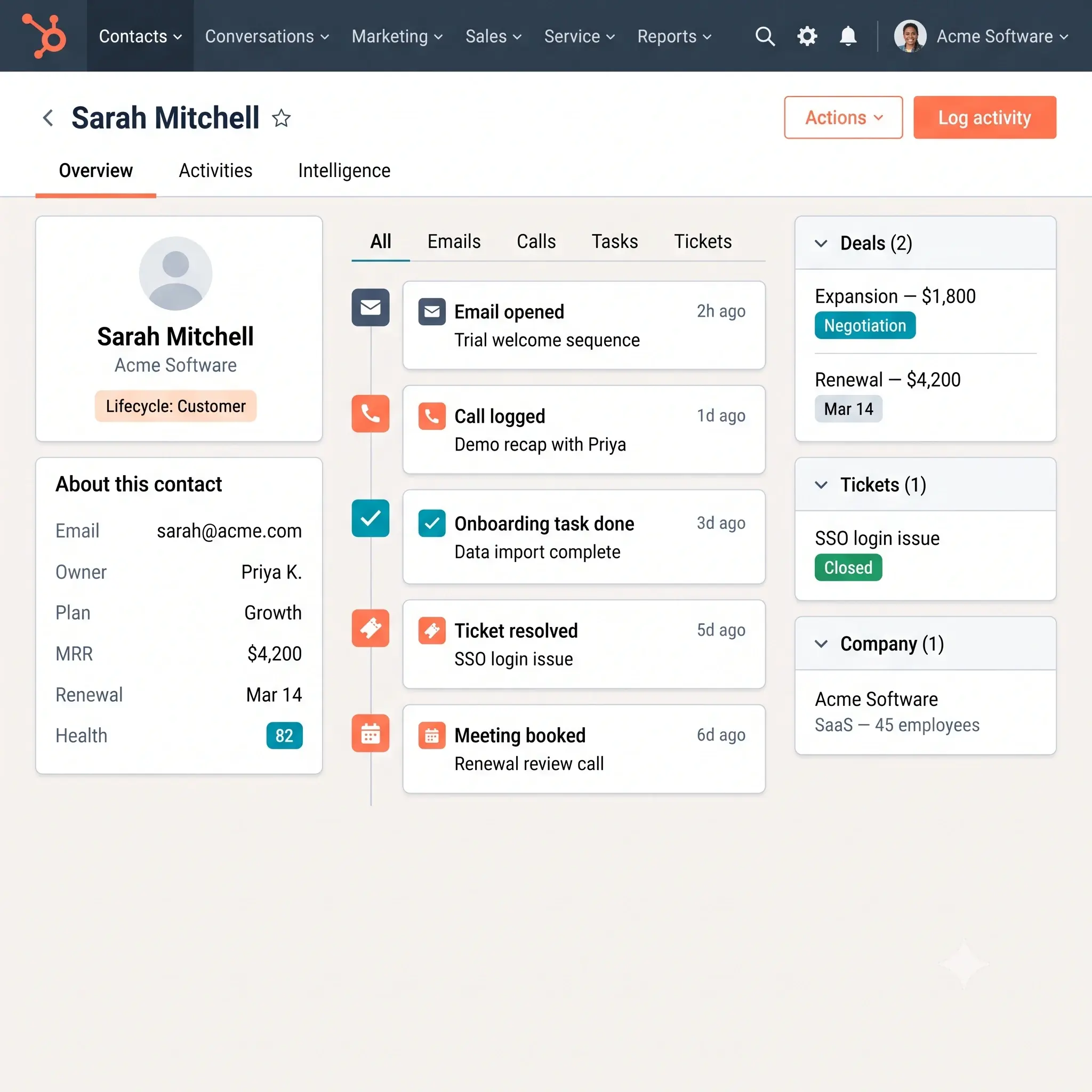
Task: Open Acme Software company record in sidebar
Action: point(876,700)
